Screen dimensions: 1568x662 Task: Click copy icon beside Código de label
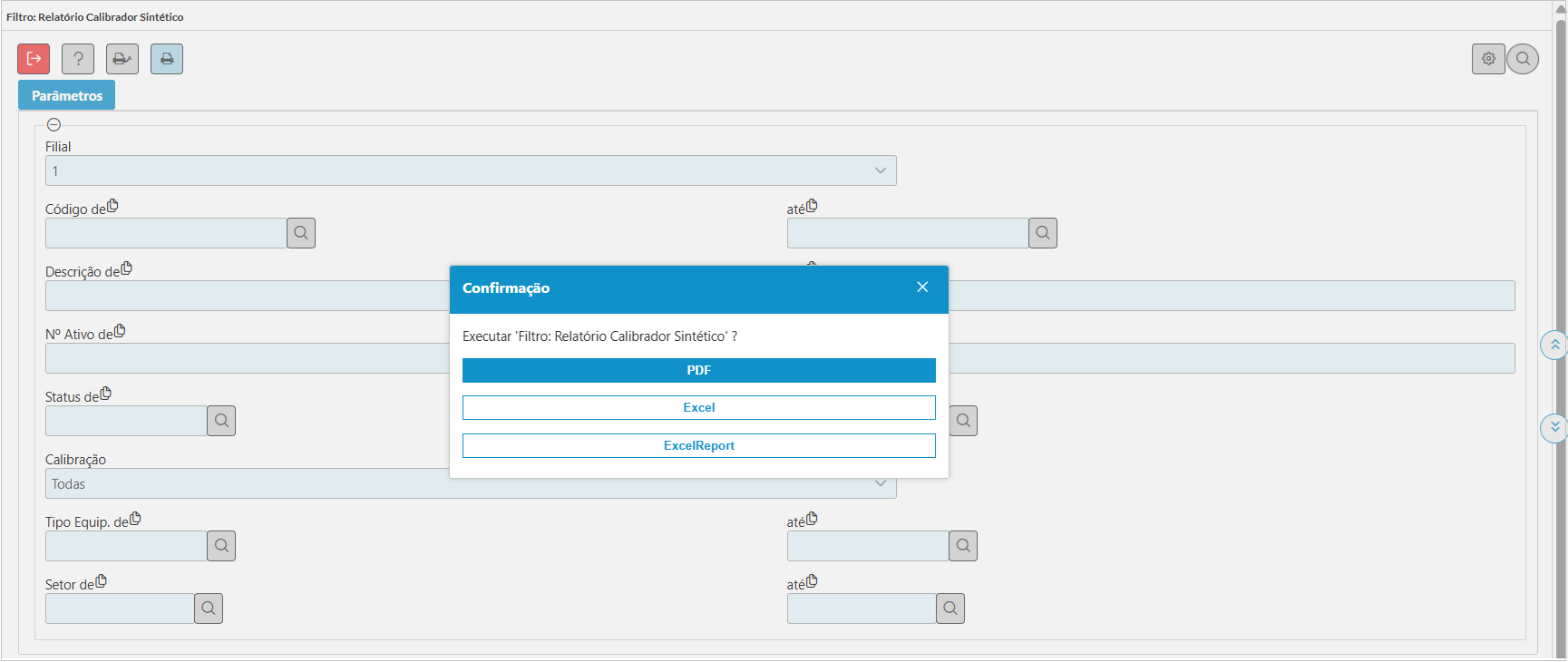[x=112, y=206]
